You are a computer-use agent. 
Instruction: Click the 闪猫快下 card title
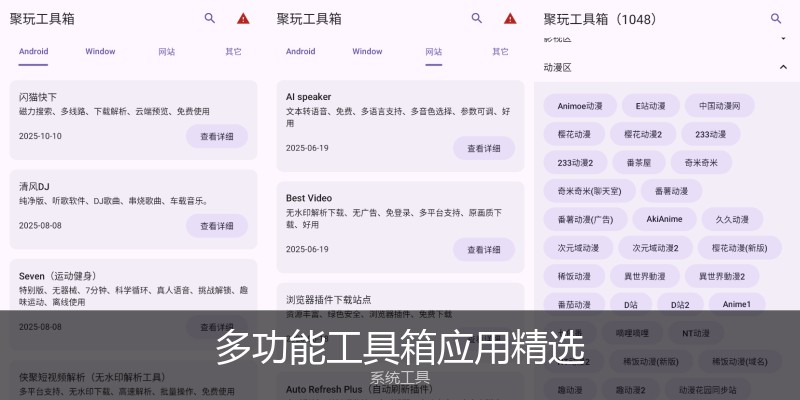38,97
